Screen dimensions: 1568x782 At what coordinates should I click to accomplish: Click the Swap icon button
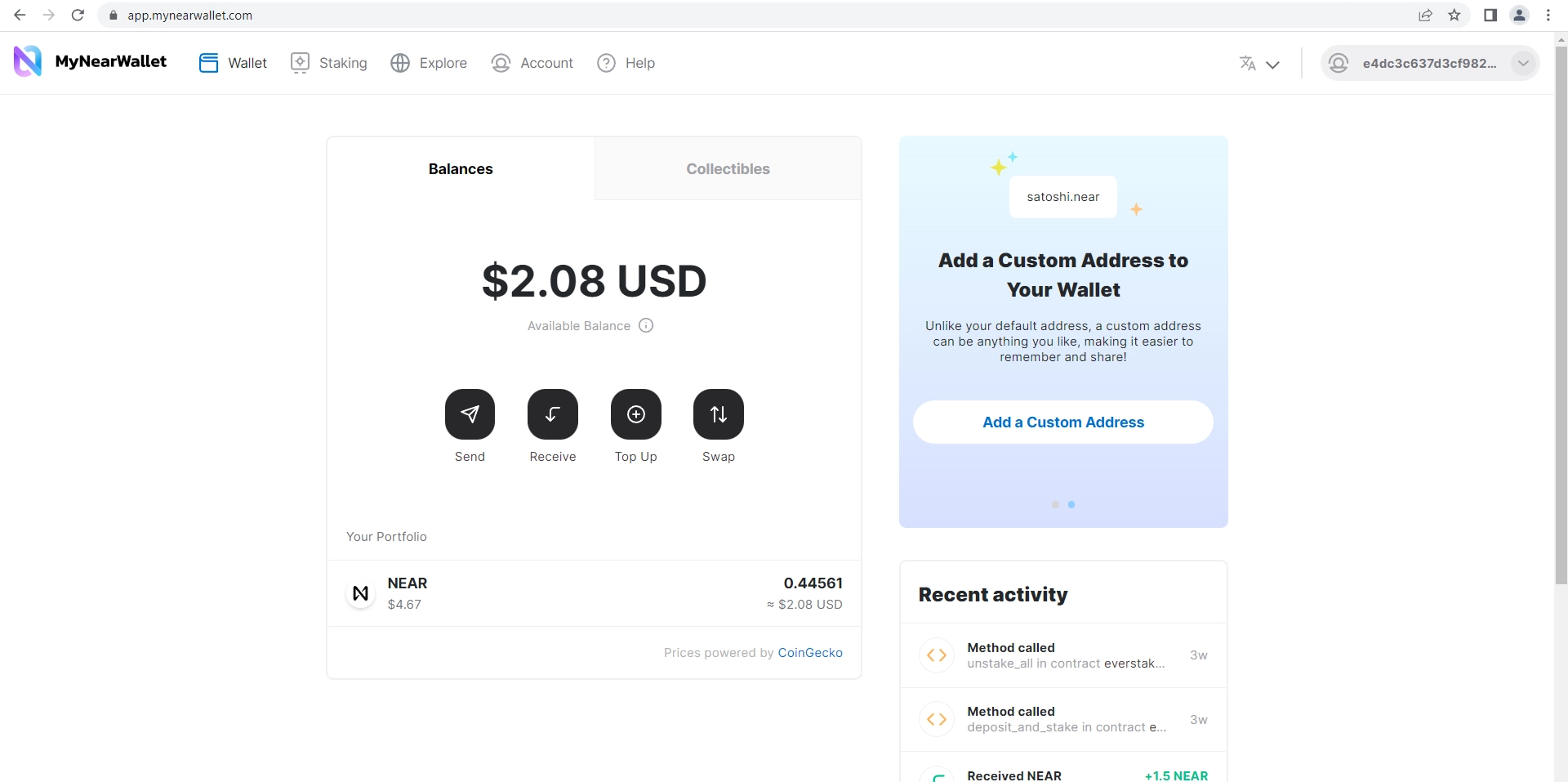pos(719,414)
